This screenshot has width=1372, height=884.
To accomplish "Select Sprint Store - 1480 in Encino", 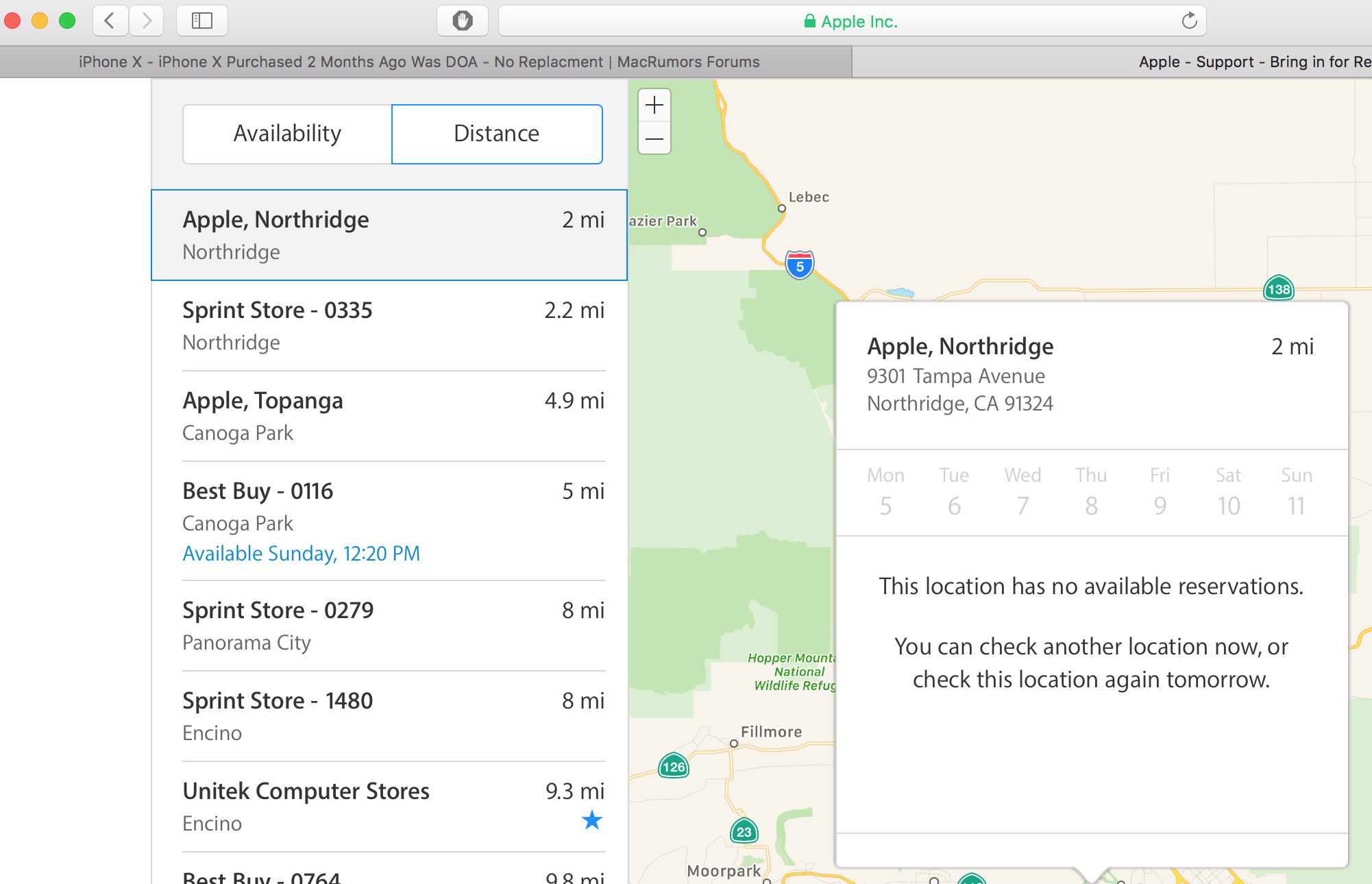I will coord(389,716).
